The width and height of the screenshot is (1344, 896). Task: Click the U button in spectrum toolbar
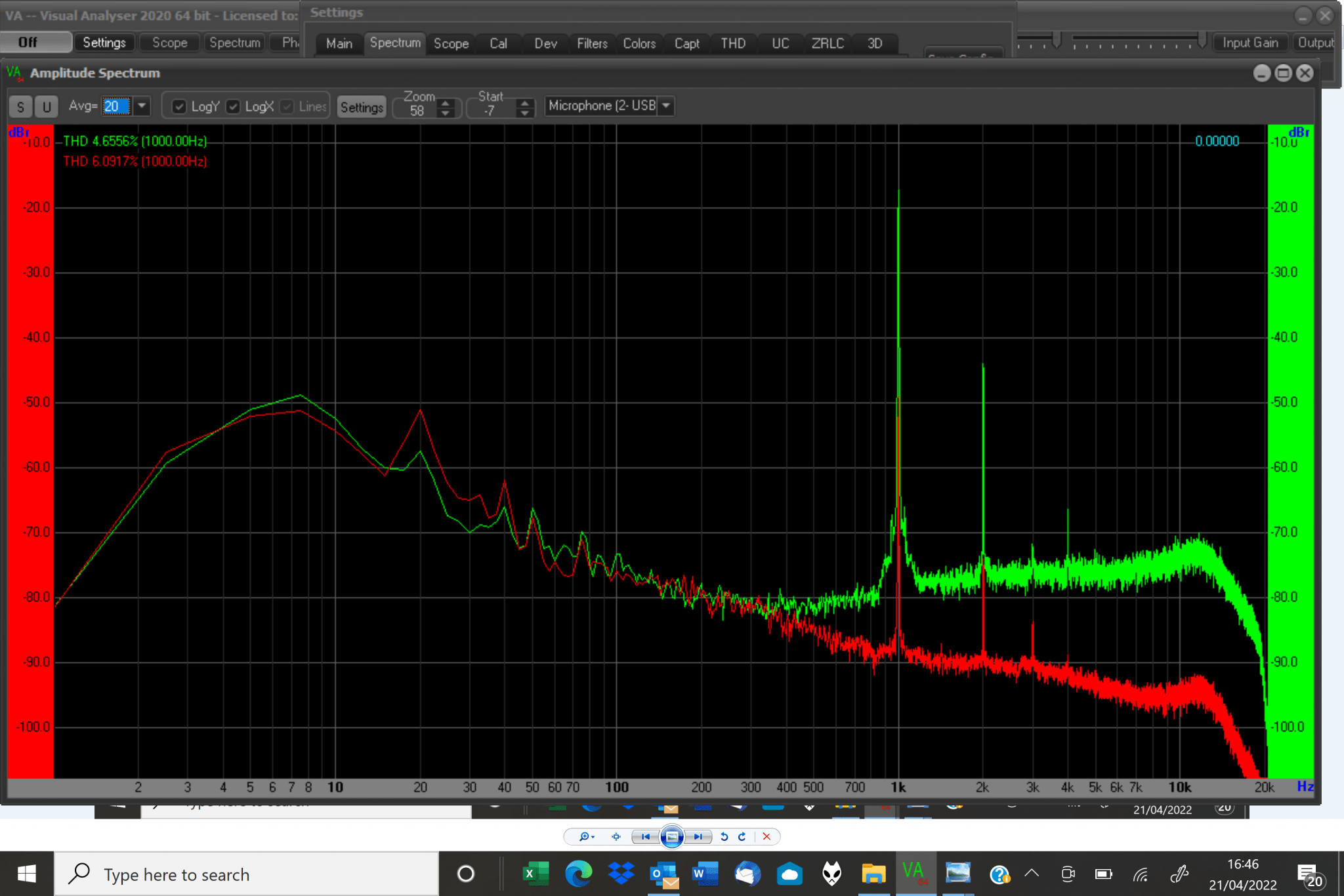(x=46, y=107)
